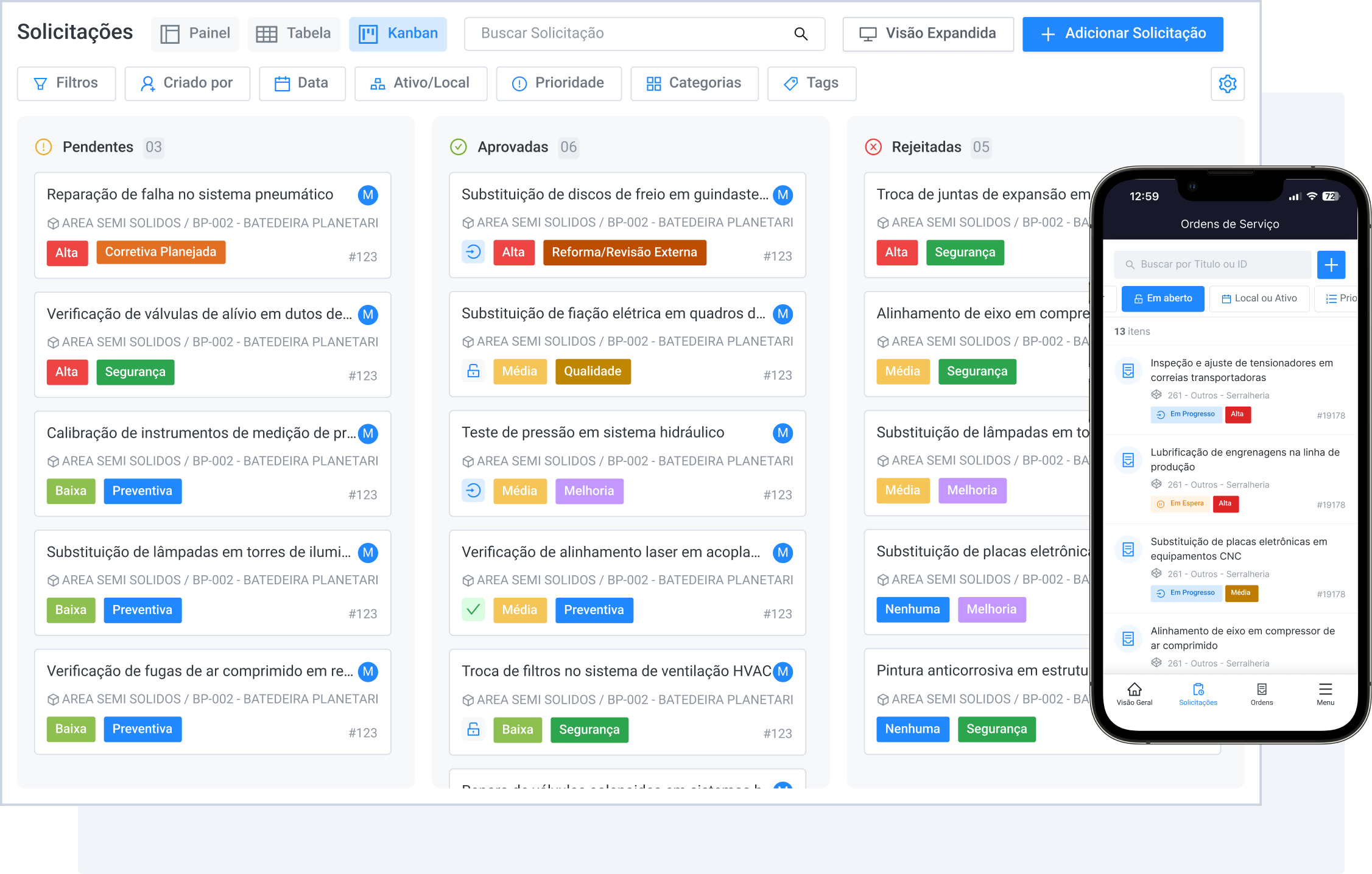The height and width of the screenshot is (874, 1372).
Task: Switch to the Tabela view tab
Action: (x=294, y=34)
